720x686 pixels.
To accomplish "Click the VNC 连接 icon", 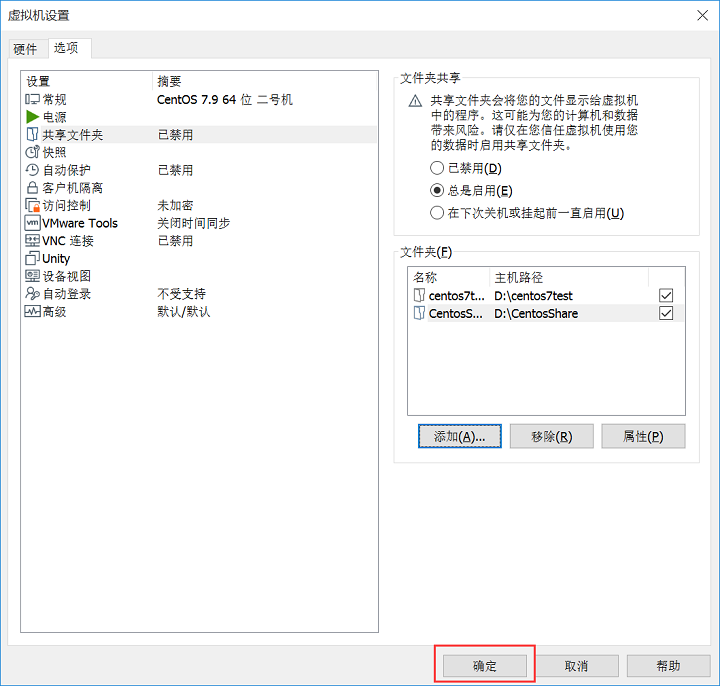I will [32, 241].
